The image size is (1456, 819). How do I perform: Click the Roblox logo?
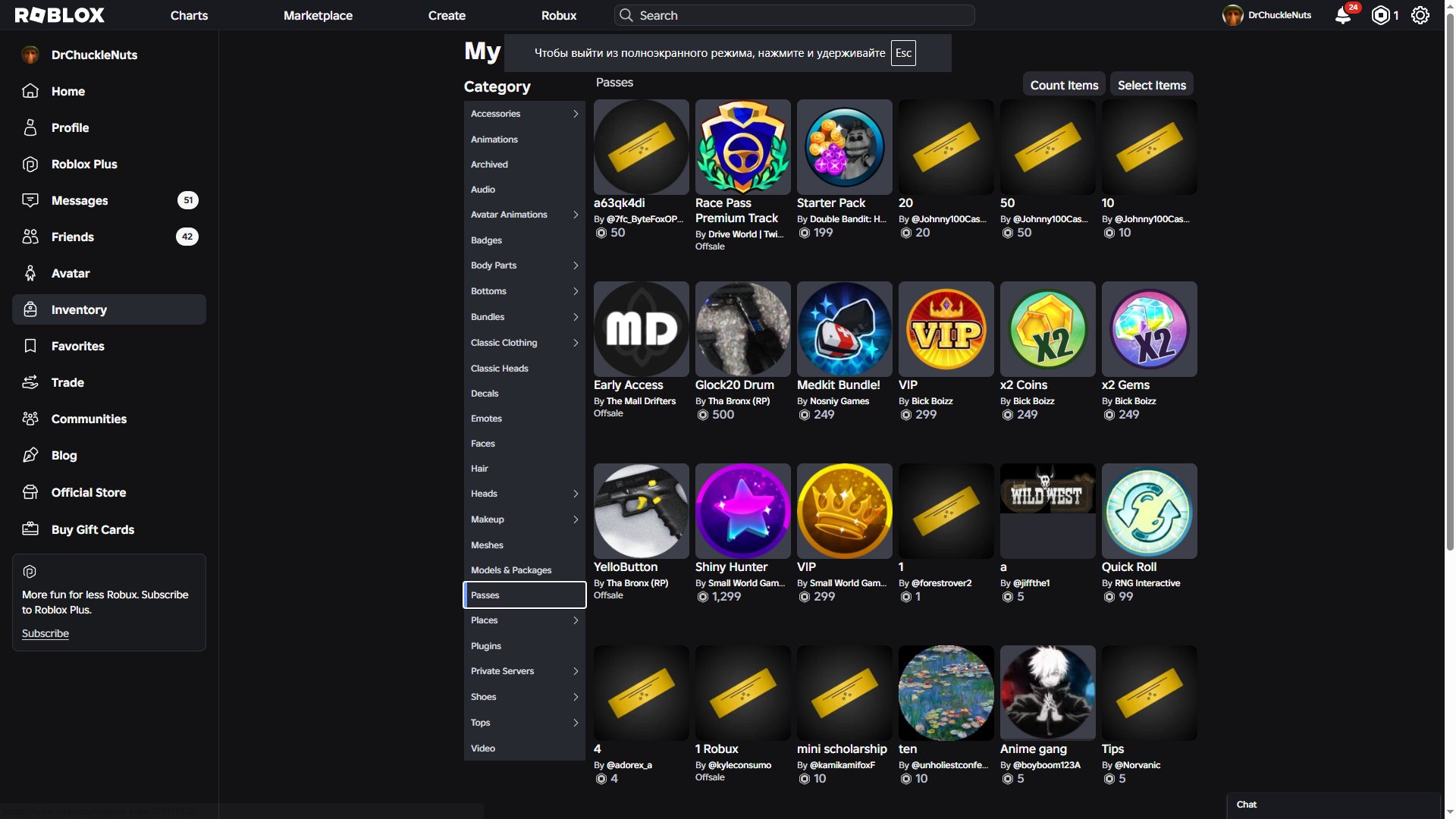click(60, 15)
